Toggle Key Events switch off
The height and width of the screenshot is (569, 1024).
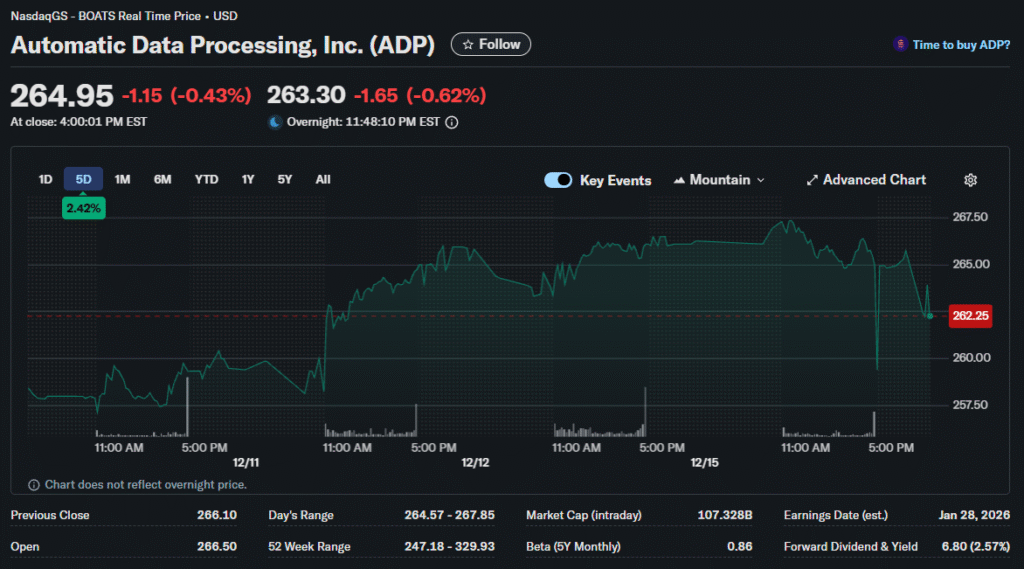[x=558, y=180]
